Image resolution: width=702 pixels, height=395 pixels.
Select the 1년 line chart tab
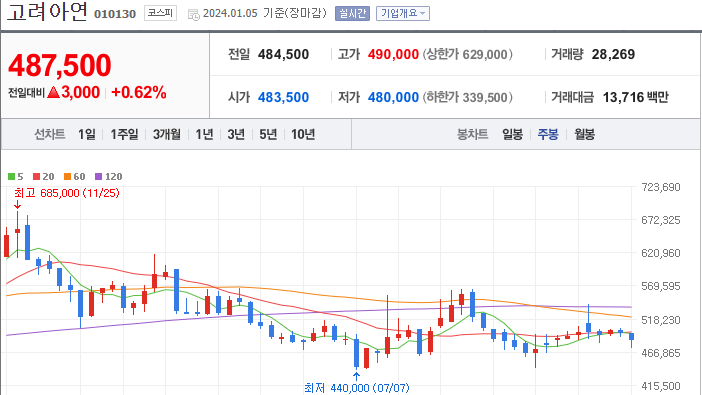204,134
